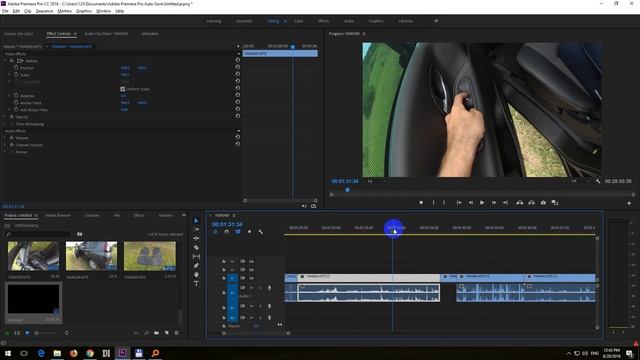Click Mark In button in Program monitor
The image size is (640, 360).
coord(433,203)
